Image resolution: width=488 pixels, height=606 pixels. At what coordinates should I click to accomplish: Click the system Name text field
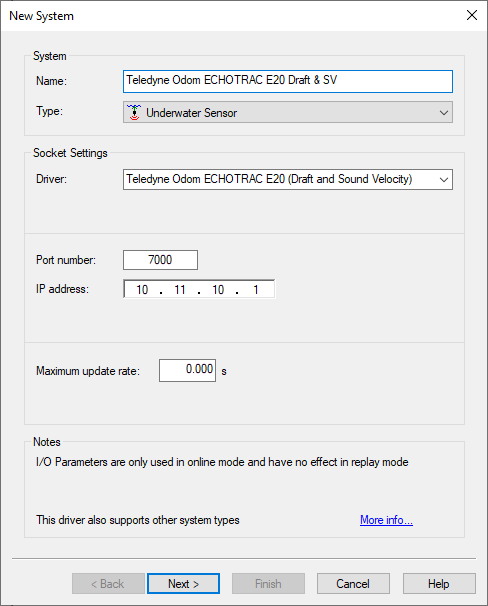pos(288,81)
